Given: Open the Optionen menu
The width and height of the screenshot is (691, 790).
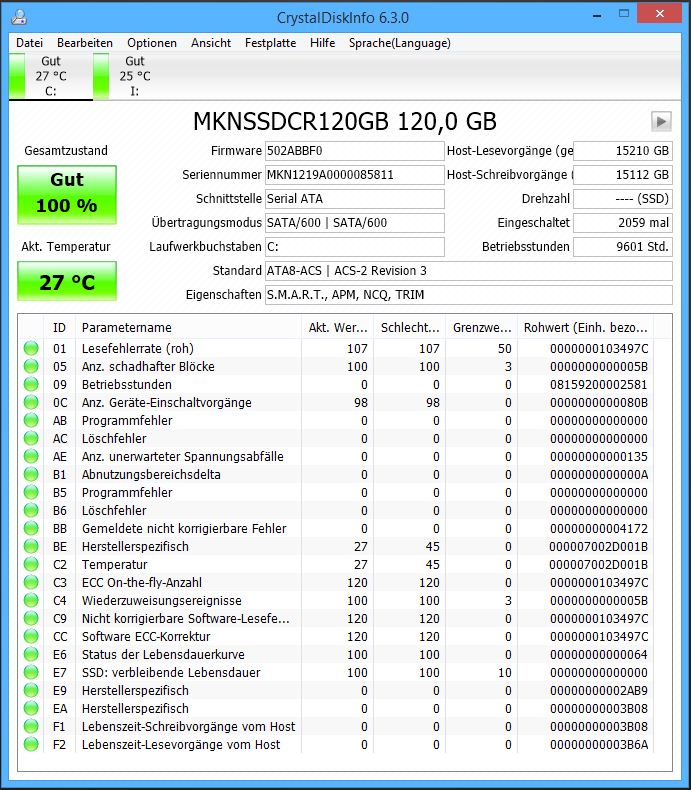Looking at the screenshot, I should (152, 43).
